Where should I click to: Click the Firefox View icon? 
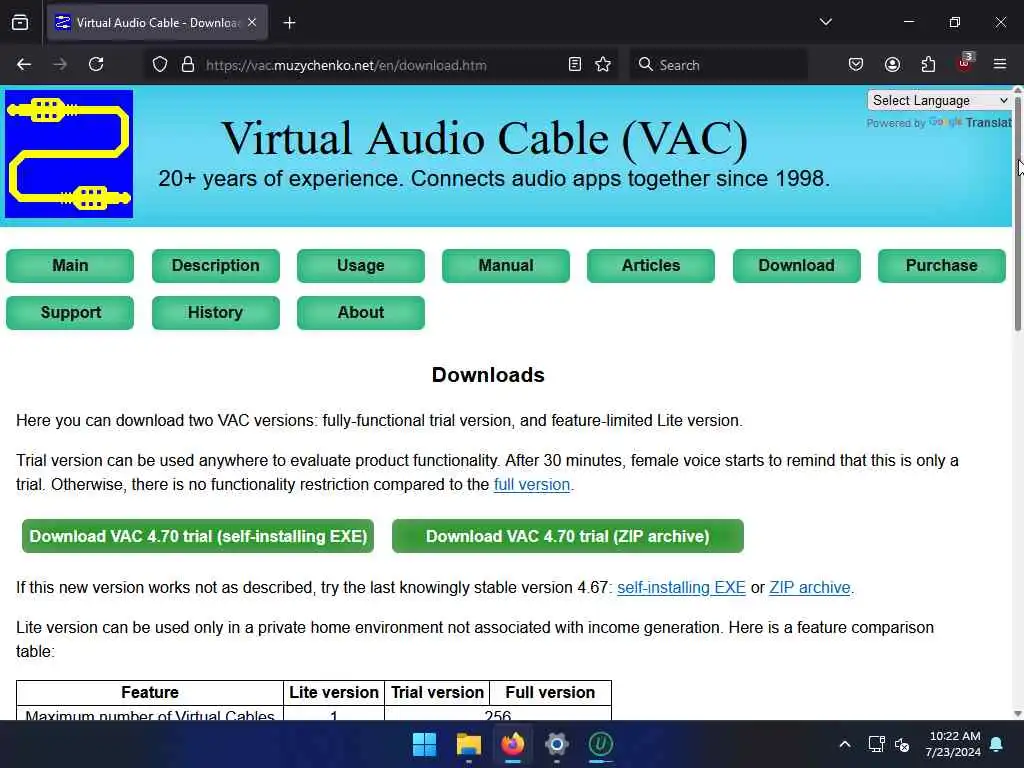[x=20, y=23]
